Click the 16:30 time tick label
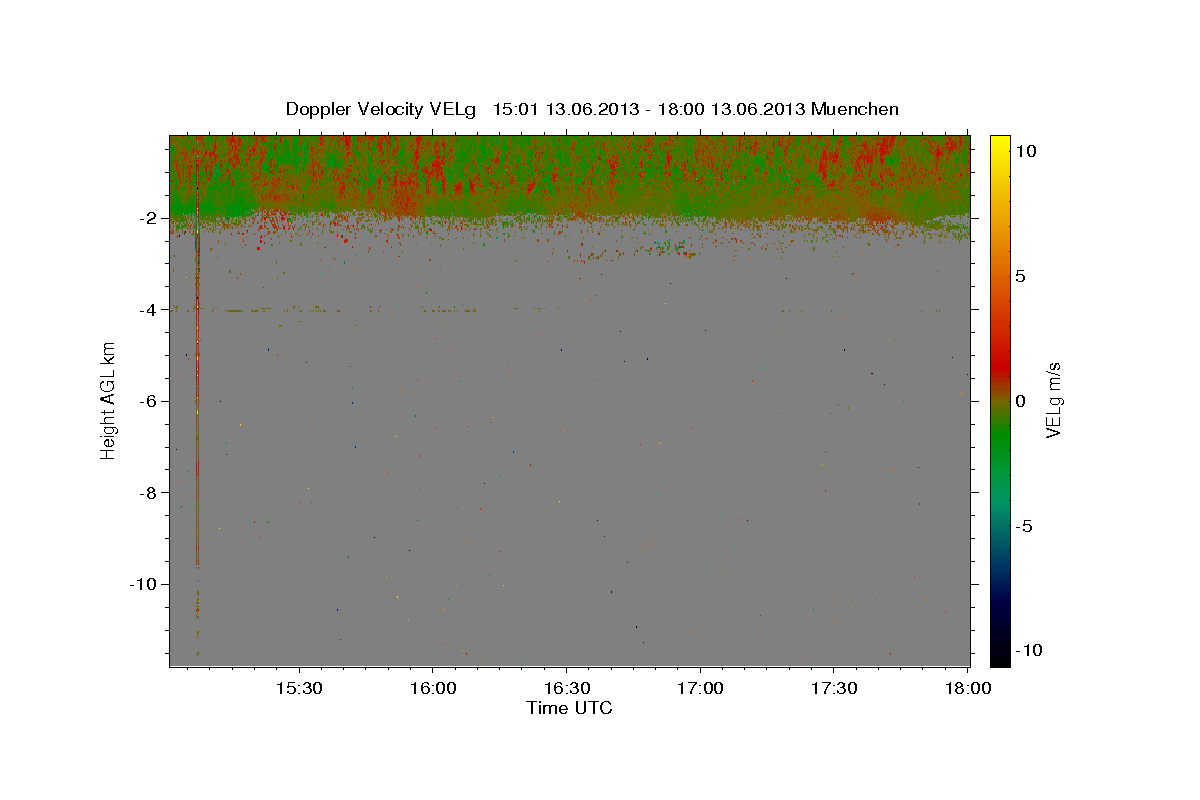 pos(567,689)
